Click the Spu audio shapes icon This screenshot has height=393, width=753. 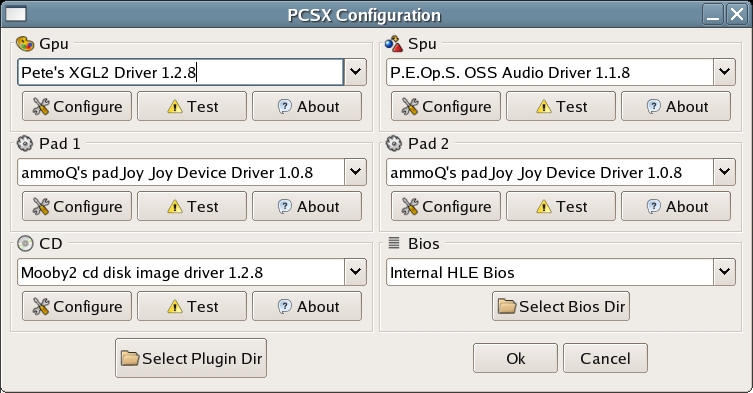394,44
